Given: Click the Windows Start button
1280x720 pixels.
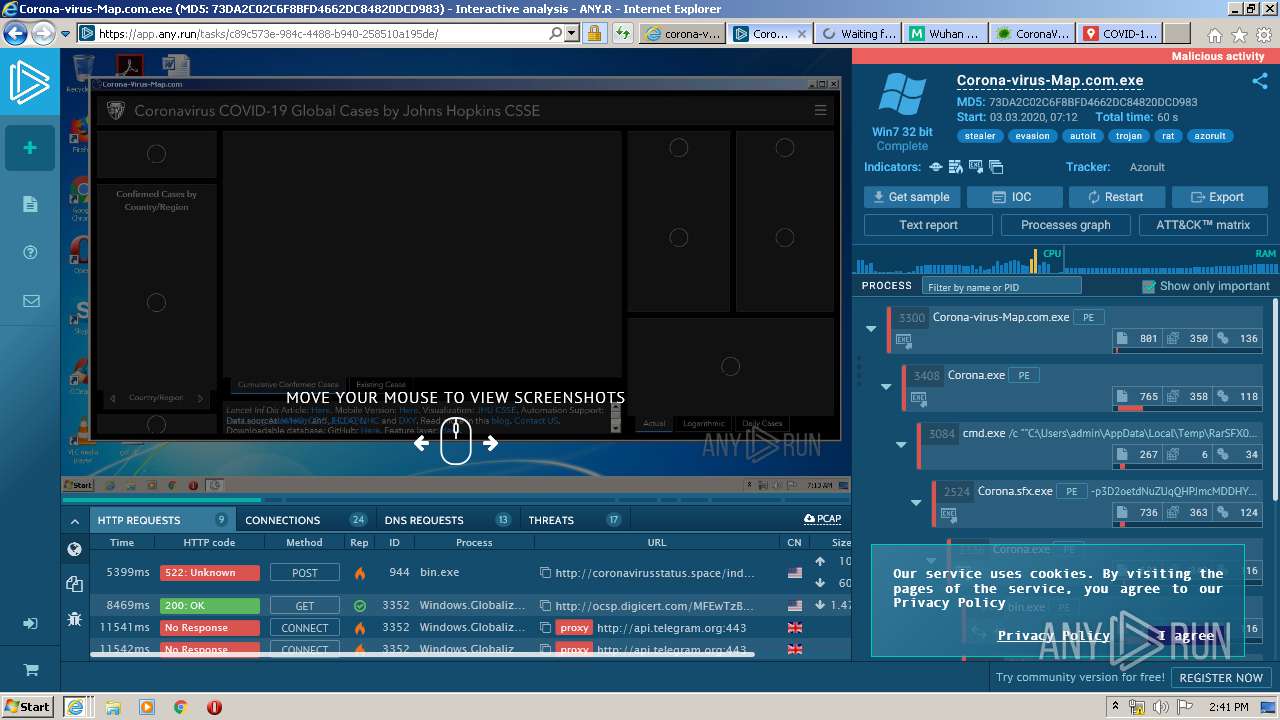Looking at the screenshot, I should pyautogui.click(x=28, y=707).
